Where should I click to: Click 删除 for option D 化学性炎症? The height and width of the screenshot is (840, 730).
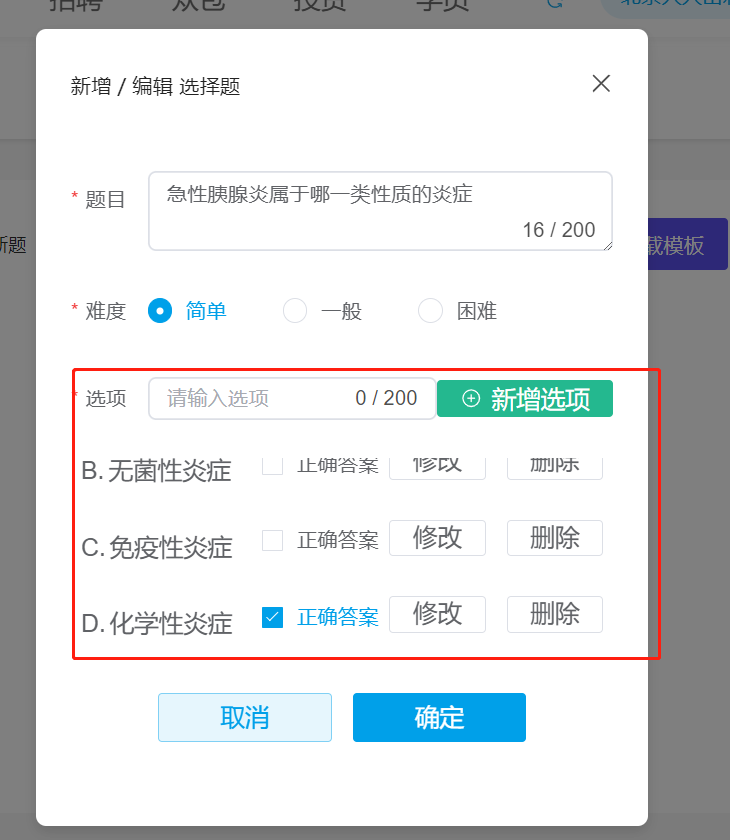pos(555,614)
